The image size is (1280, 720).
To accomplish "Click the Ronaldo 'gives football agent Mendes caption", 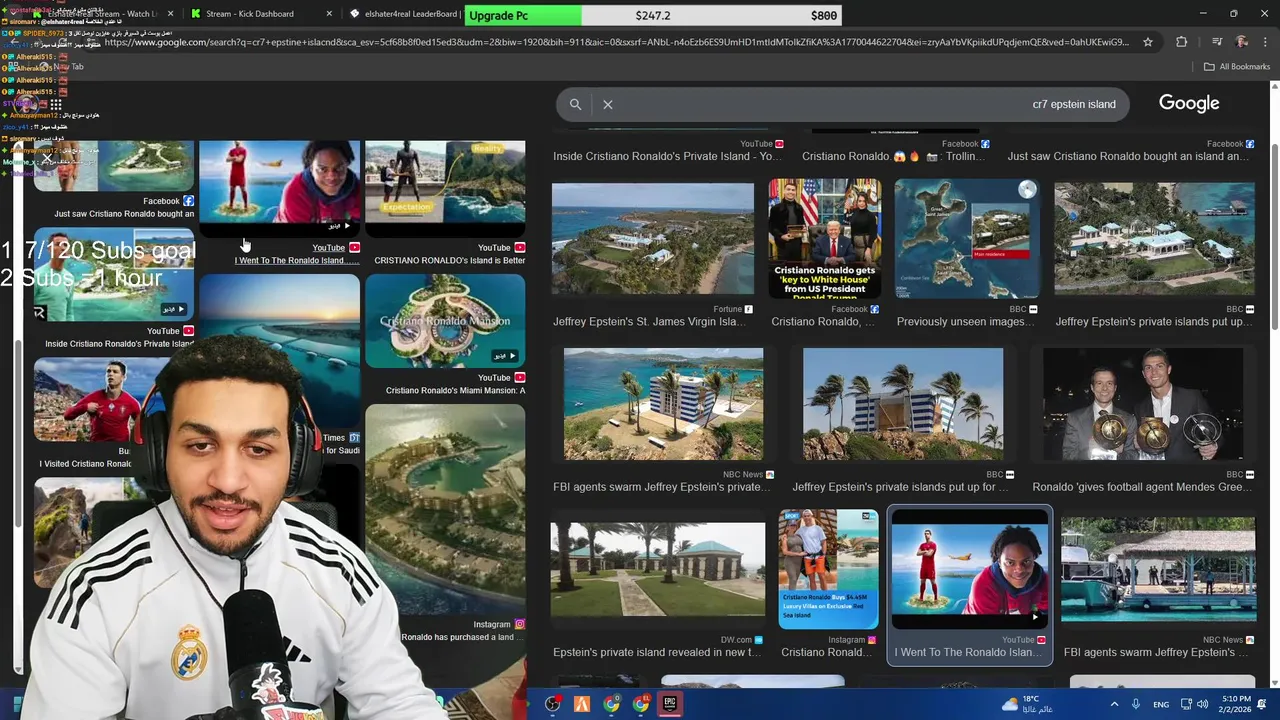I will tap(1142, 487).
